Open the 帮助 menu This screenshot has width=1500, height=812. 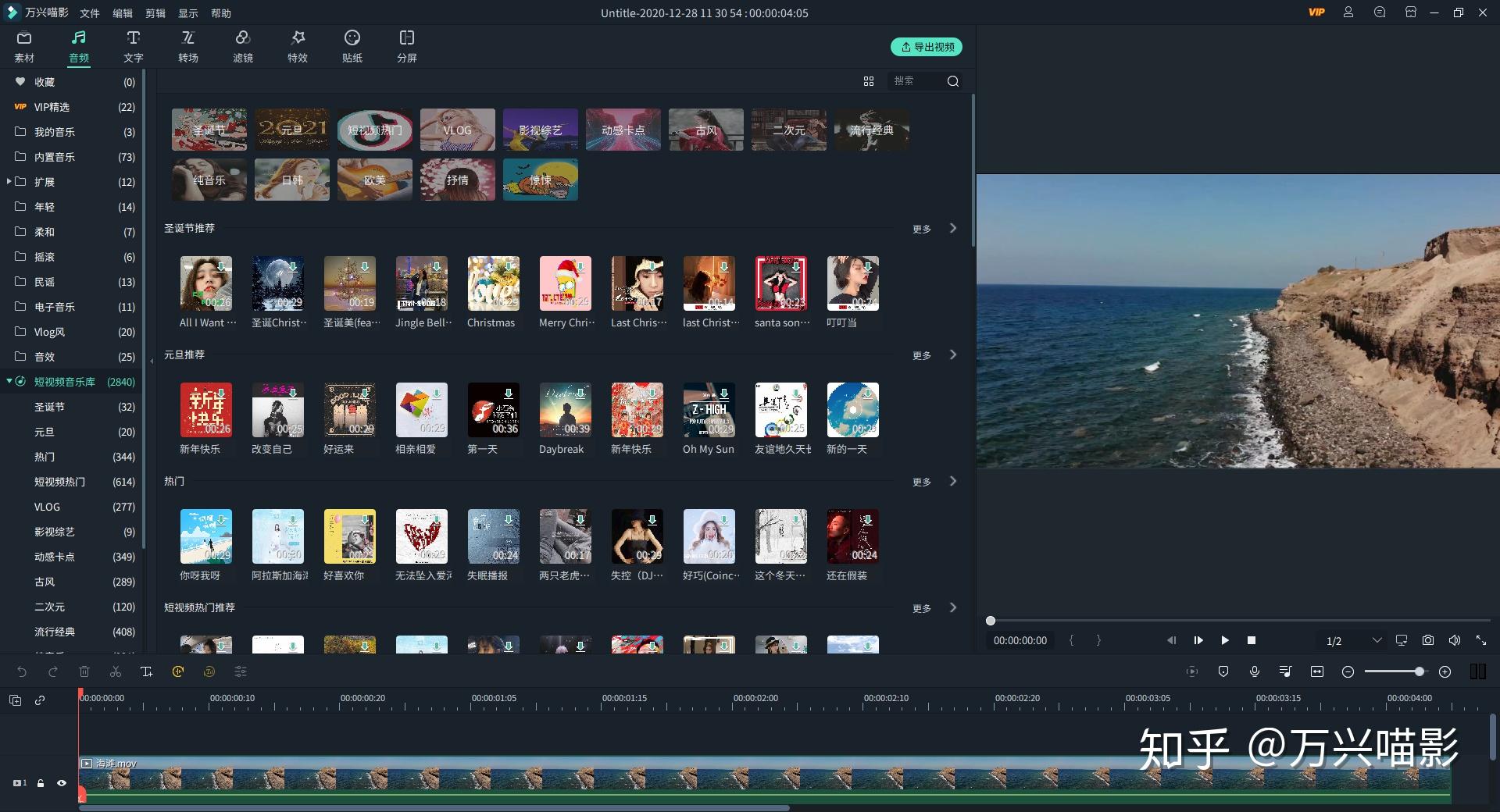(x=221, y=13)
